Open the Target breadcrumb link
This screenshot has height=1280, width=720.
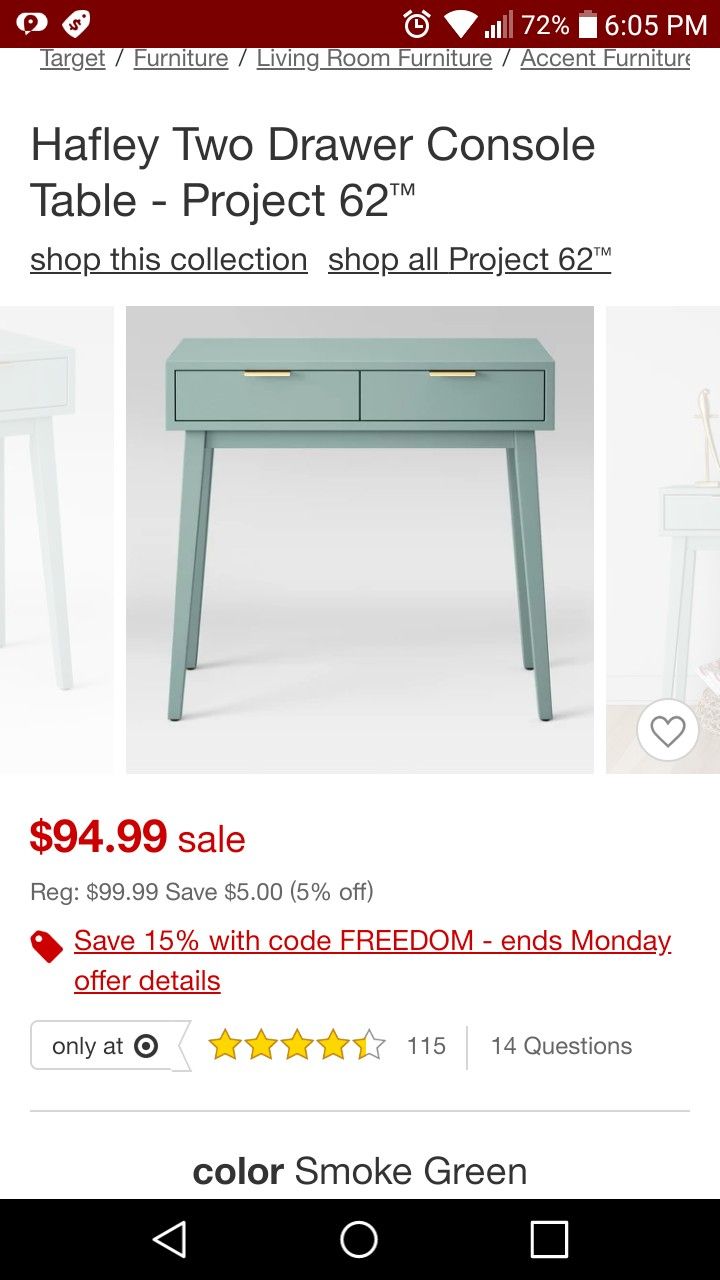click(72, 59)
